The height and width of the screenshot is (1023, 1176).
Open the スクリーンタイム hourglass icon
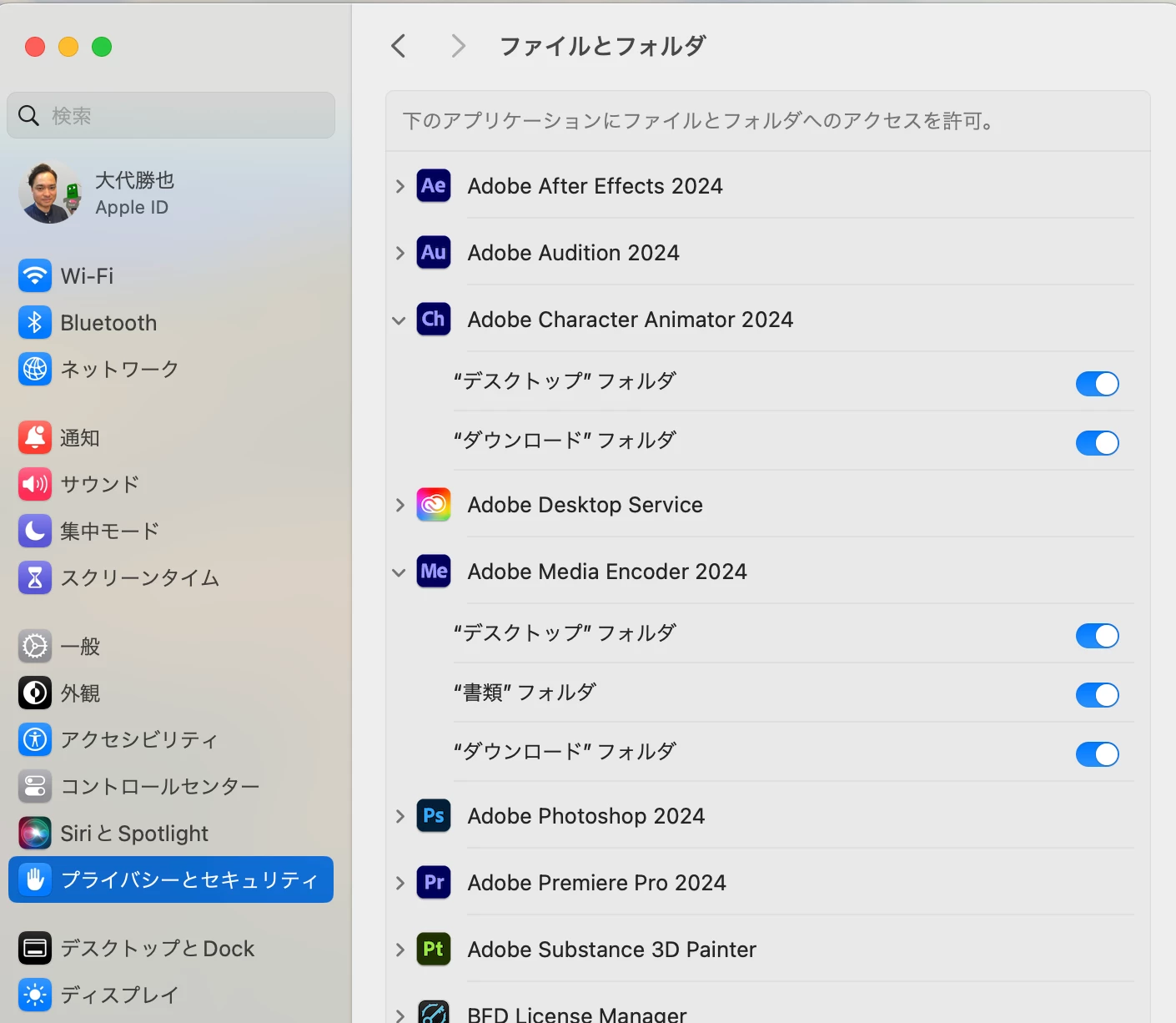point(35,577)
